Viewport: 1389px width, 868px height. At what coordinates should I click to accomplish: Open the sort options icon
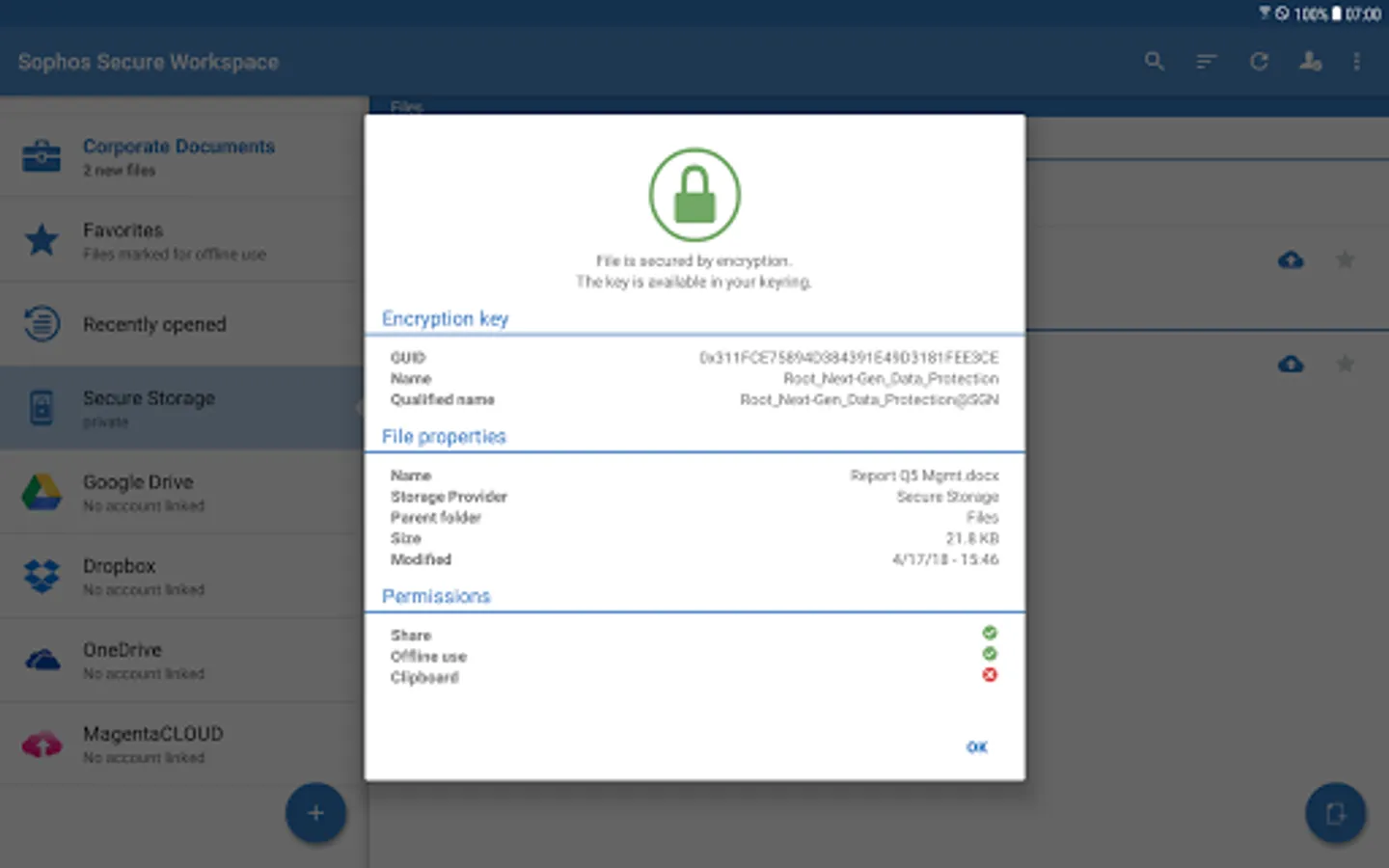click(x=1207, y=62)
